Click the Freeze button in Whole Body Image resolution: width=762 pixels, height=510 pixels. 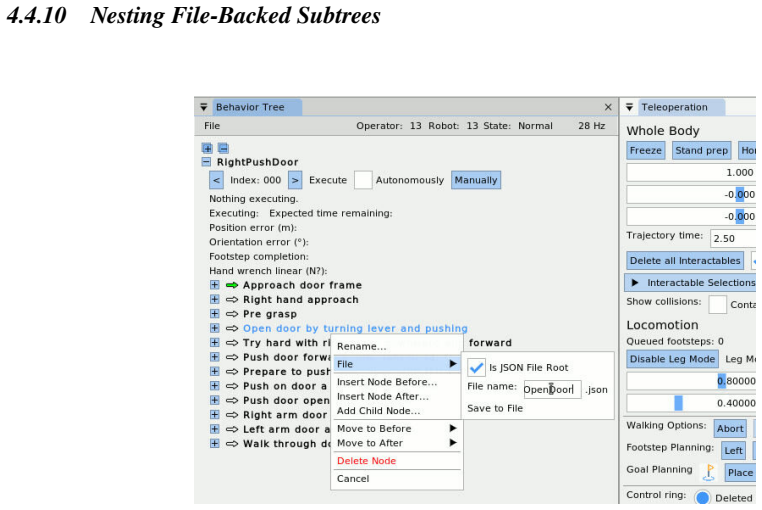coord(645,151)
